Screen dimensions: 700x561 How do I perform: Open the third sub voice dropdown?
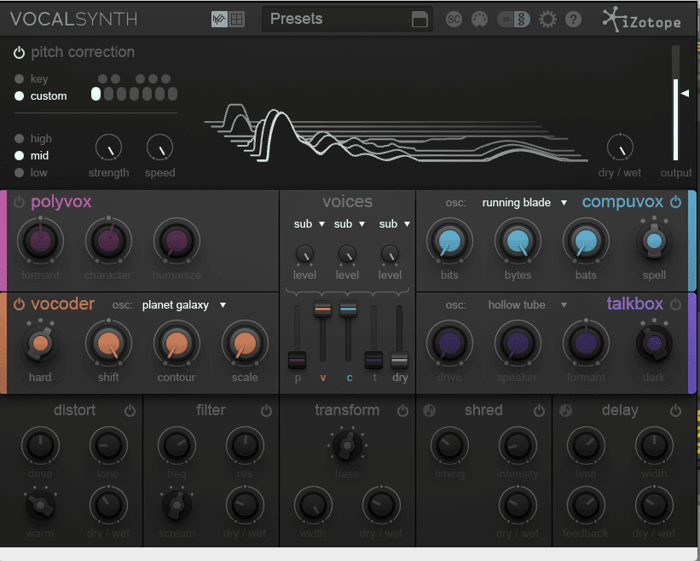[394, 224]
